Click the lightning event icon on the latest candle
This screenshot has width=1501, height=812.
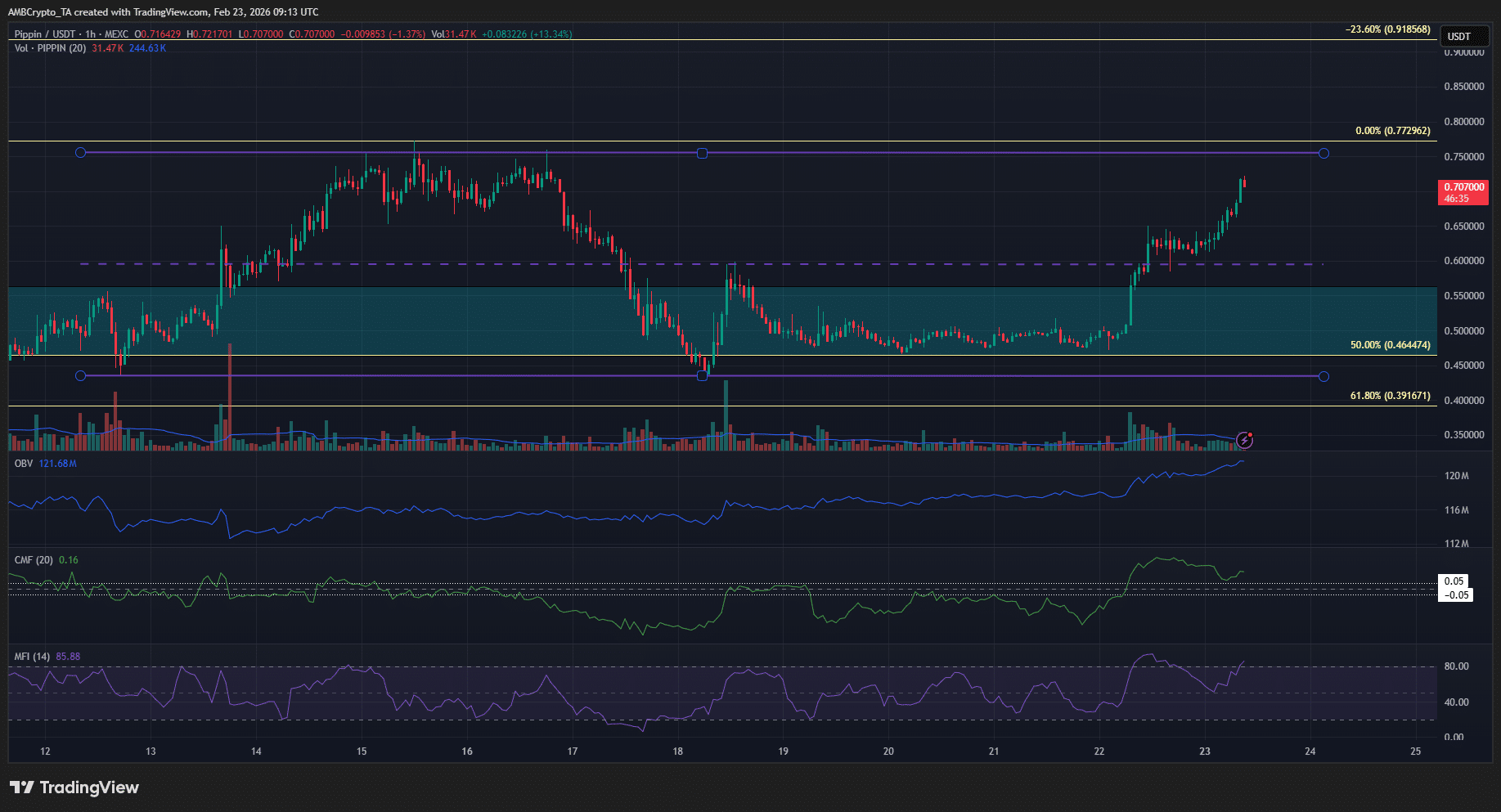coord(1245,442)
